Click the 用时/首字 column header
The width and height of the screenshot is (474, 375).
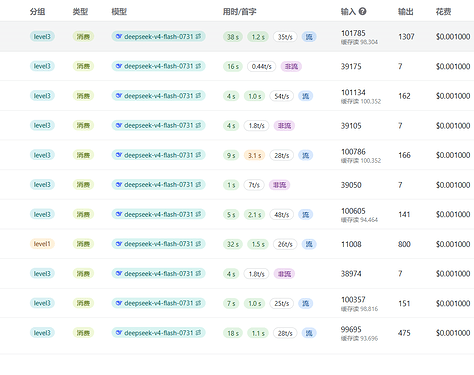pyautogui.click(x=239, y=12)
